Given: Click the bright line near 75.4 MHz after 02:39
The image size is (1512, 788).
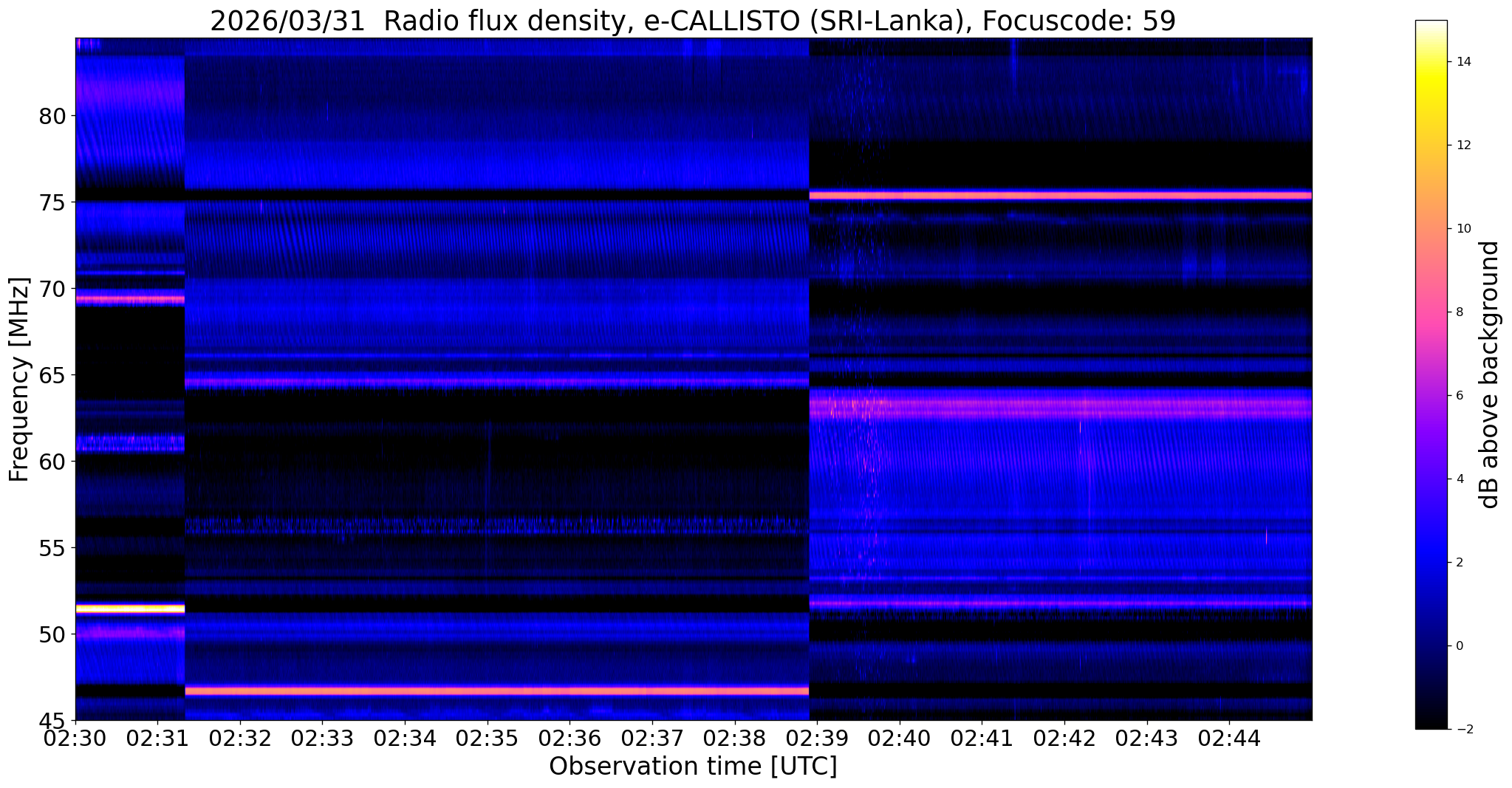Looking at the screenshot, I should tap(1061, 196).
